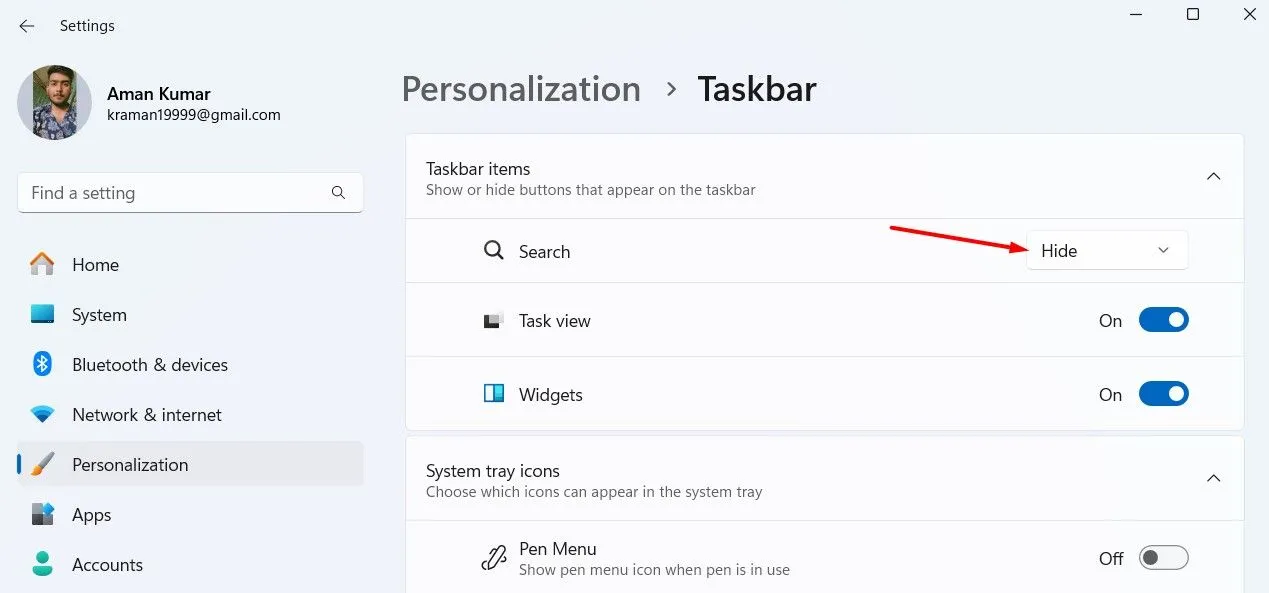Image resolution: width=1269 pixels, height=593 pixels.
Task: Maximize the Settings window
Action: 1193,14
